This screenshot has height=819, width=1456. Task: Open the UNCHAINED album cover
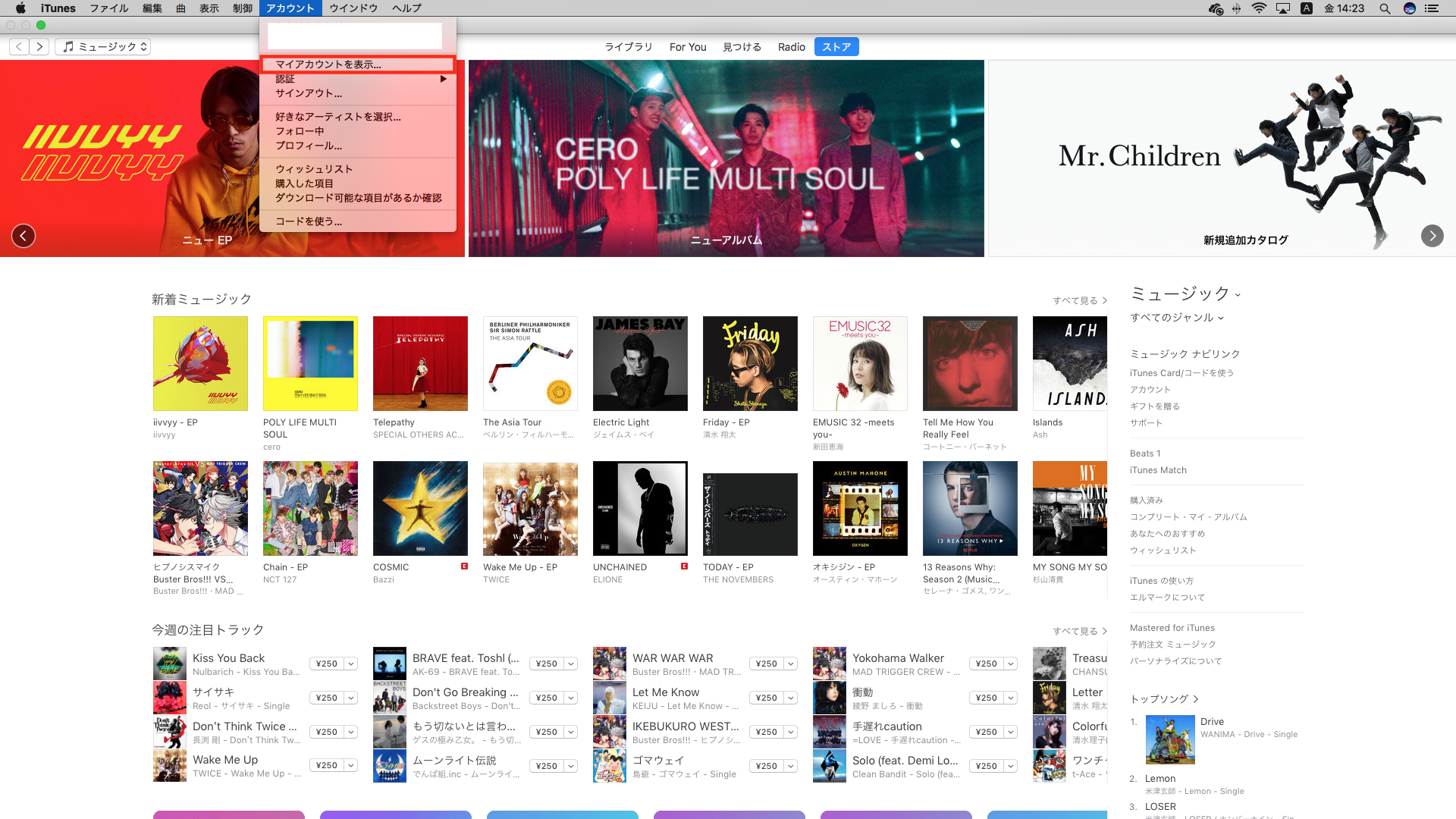click(x=640, y=509)
